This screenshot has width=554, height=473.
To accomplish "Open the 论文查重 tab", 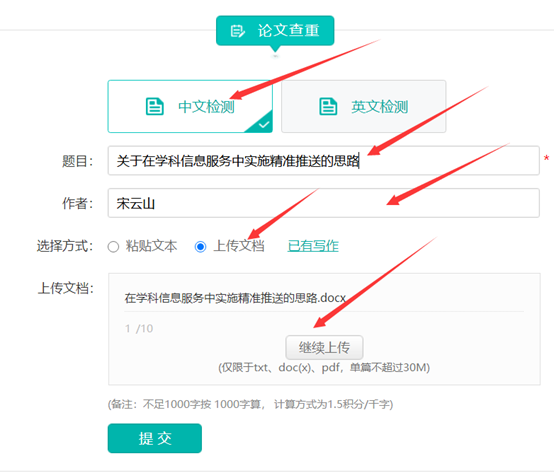I will tap(275, 30).
